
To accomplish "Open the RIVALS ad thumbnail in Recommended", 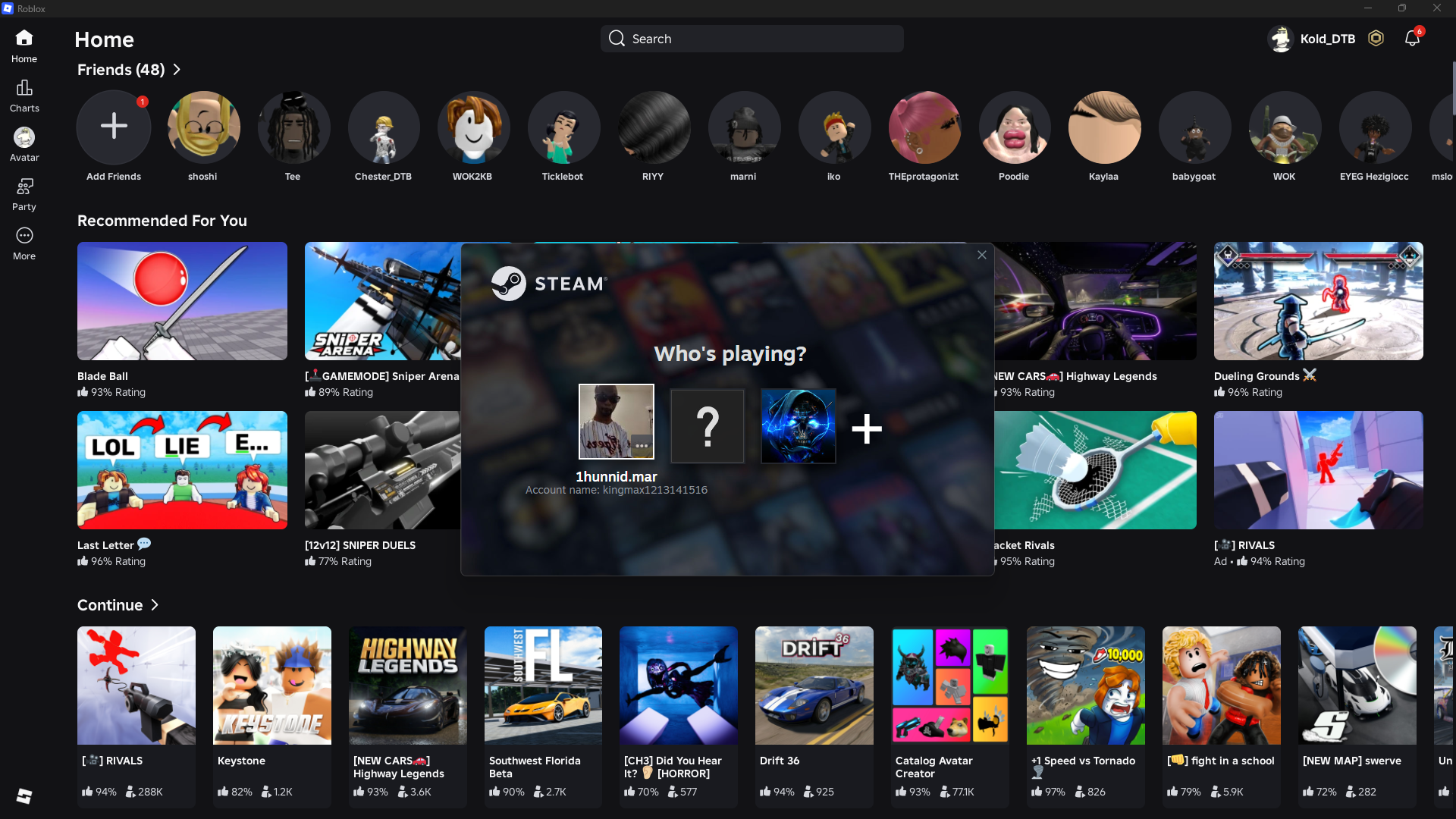I will pos(1319,470).
